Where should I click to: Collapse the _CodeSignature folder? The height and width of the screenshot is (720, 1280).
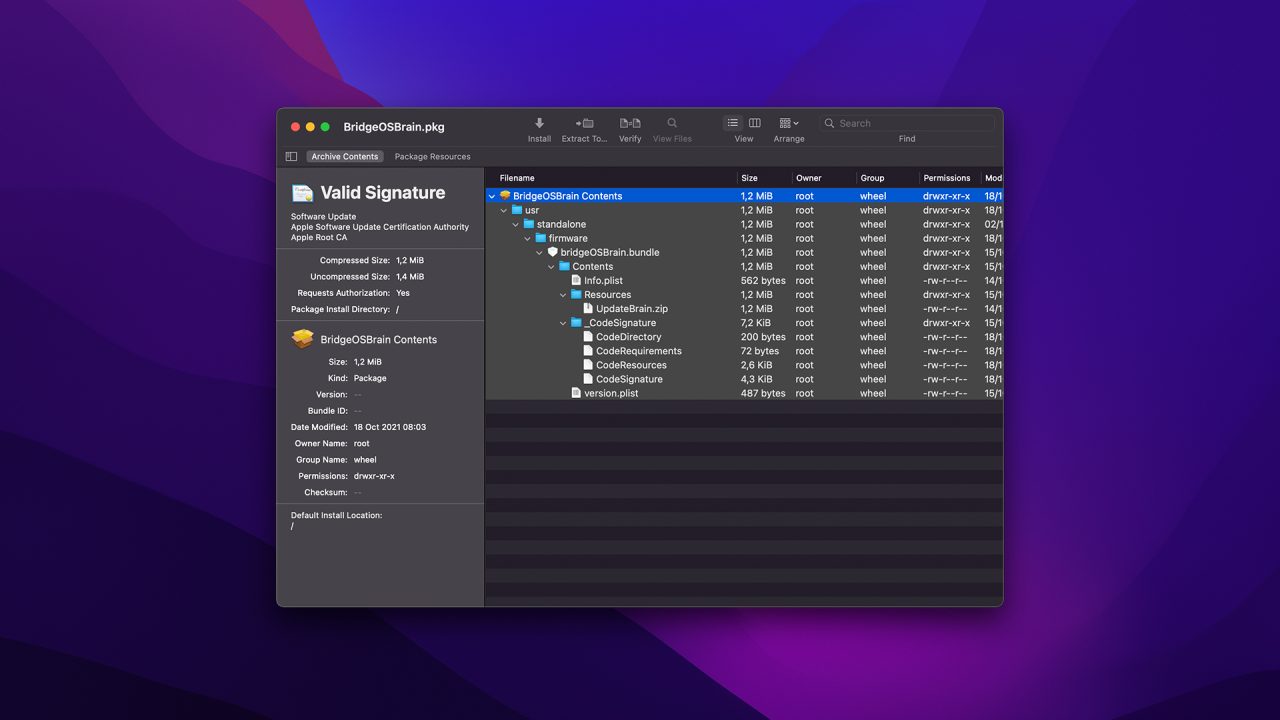click(x=563, y=323)
